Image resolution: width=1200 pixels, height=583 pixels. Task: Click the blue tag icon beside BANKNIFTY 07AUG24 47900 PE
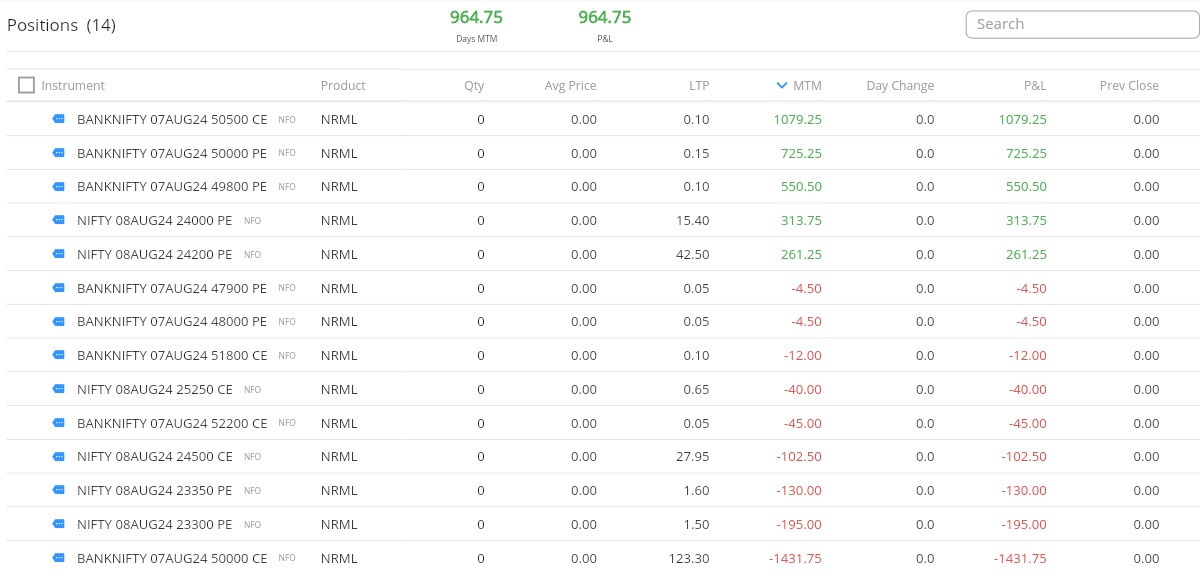tap(58, 288)
